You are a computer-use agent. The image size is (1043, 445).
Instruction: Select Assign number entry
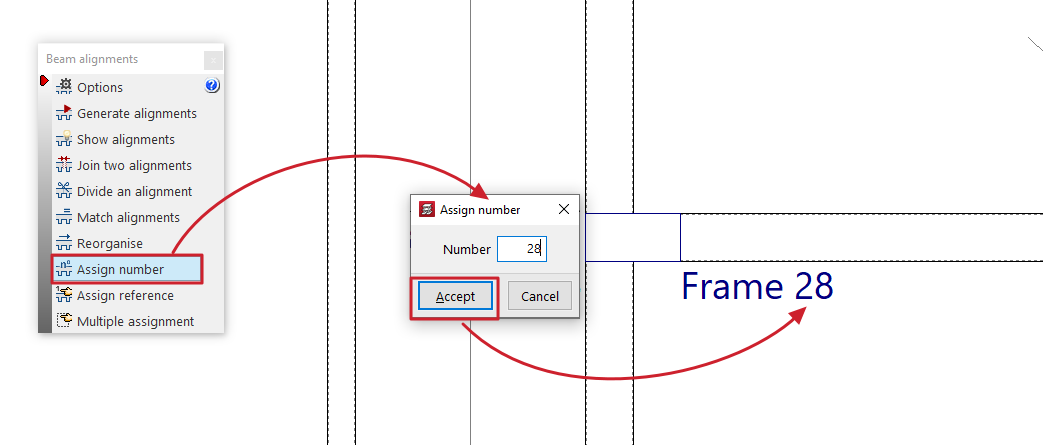127,269
